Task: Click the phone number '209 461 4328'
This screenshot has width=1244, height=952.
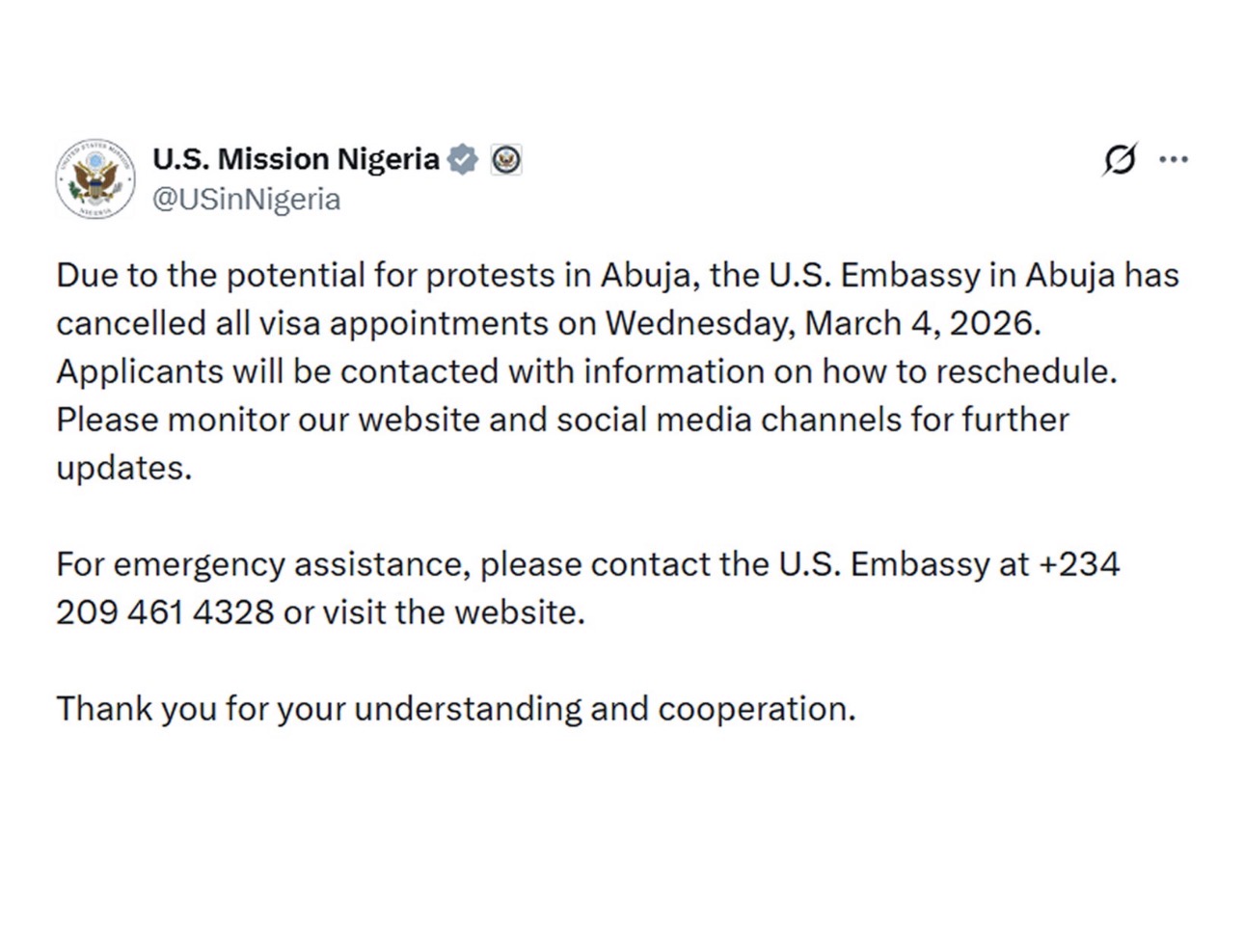Action: point(165,612)
